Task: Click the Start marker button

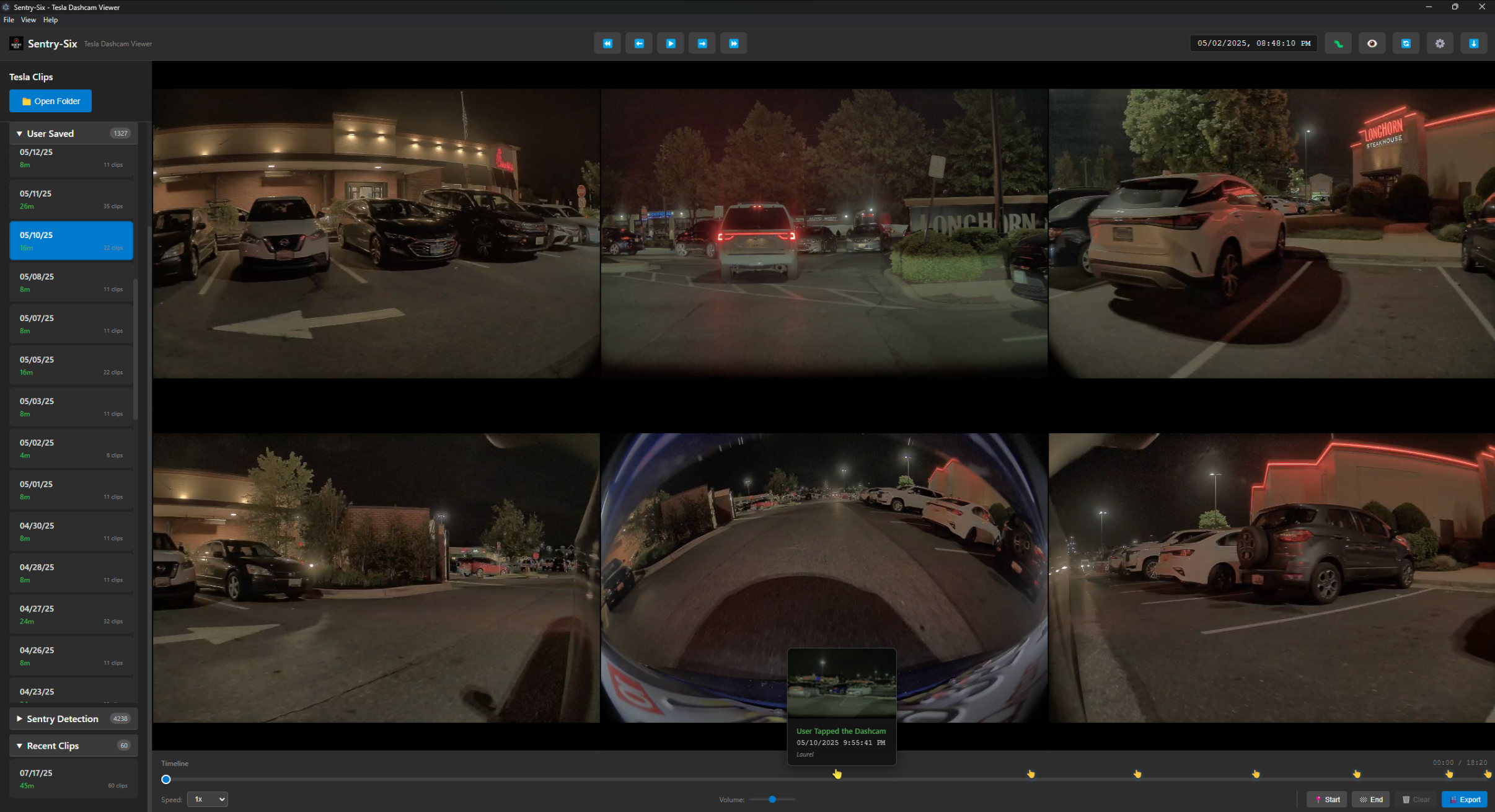Action: [x=1326, y=799]
